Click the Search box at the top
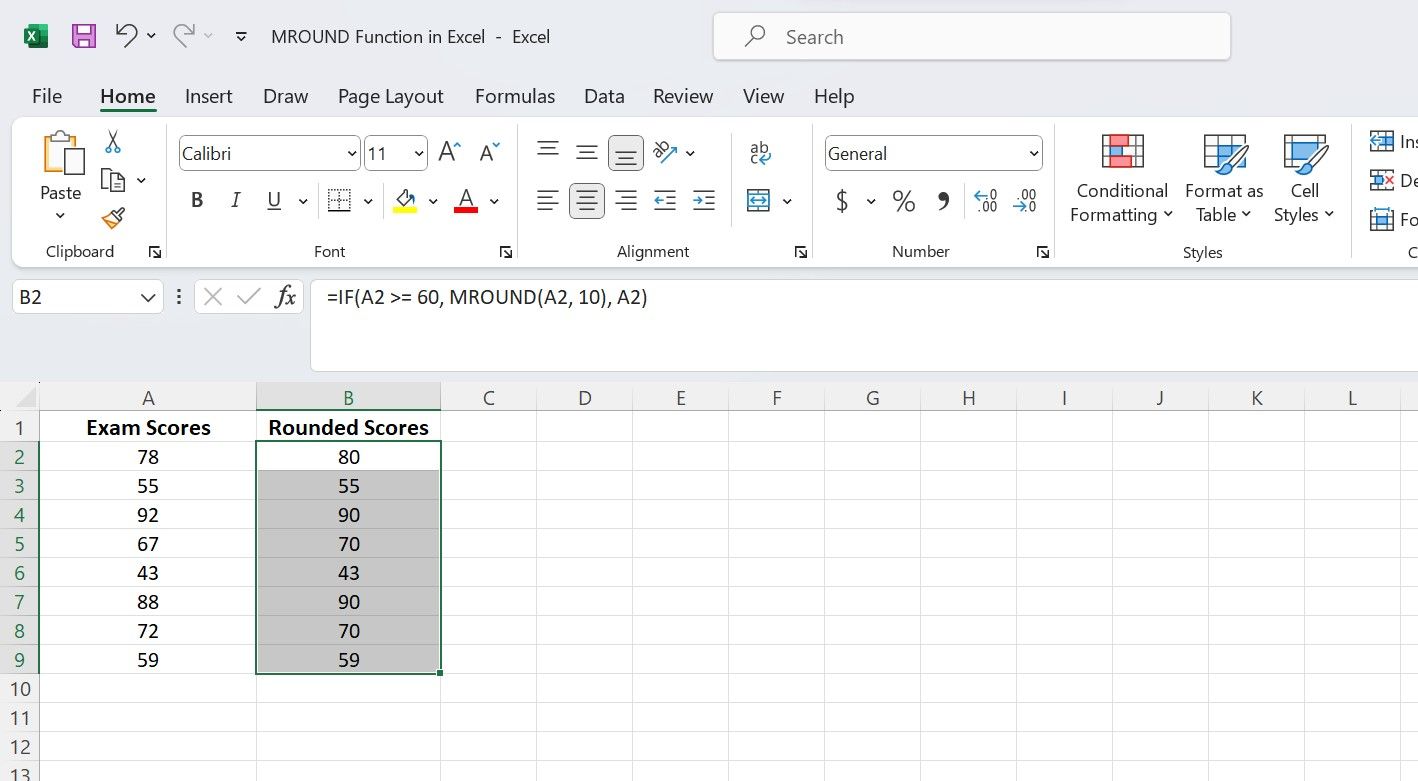The height and width of the screenshot is (781, 1418). 970,36
